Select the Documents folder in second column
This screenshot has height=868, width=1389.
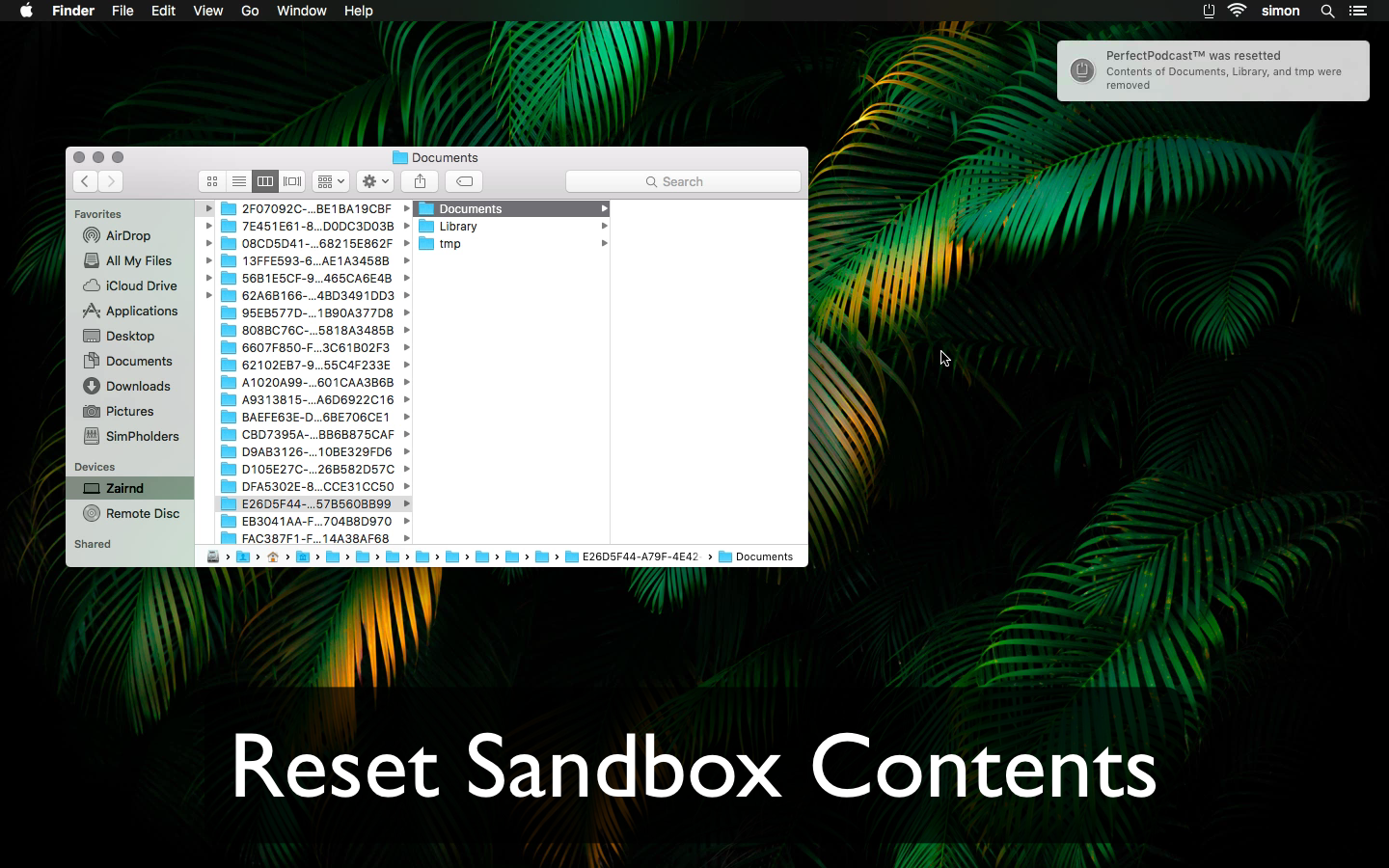[511, 208]
